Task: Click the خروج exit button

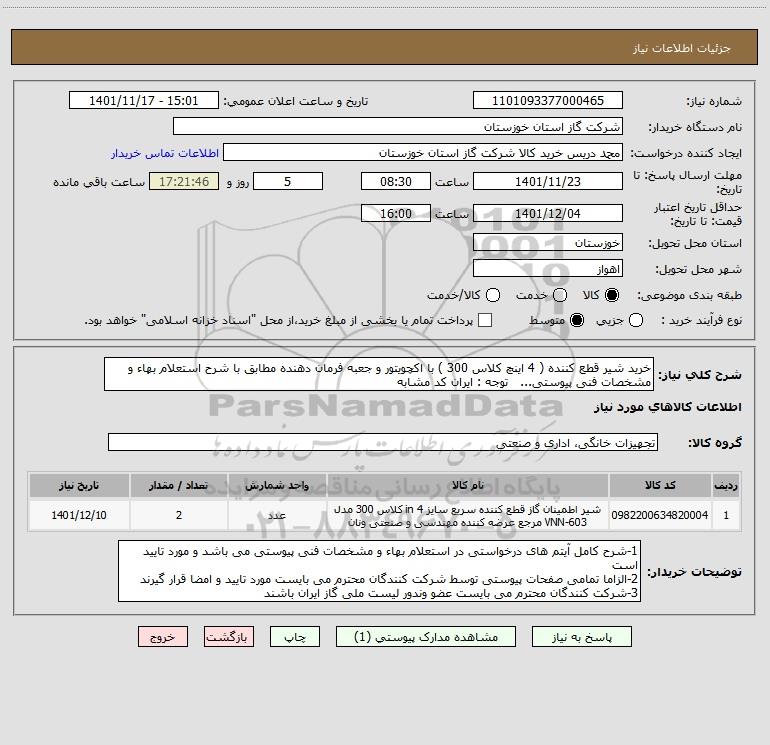Action: click(163, 637)
